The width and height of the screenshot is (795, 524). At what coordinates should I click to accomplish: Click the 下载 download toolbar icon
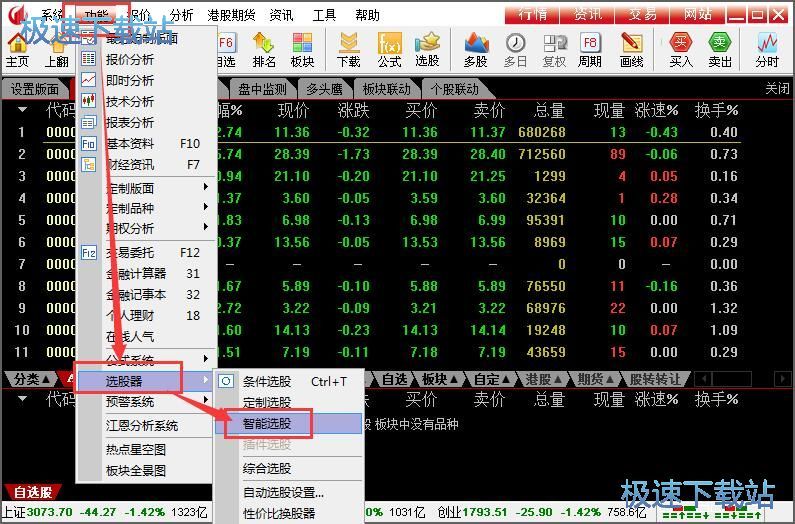coord(349,50)
